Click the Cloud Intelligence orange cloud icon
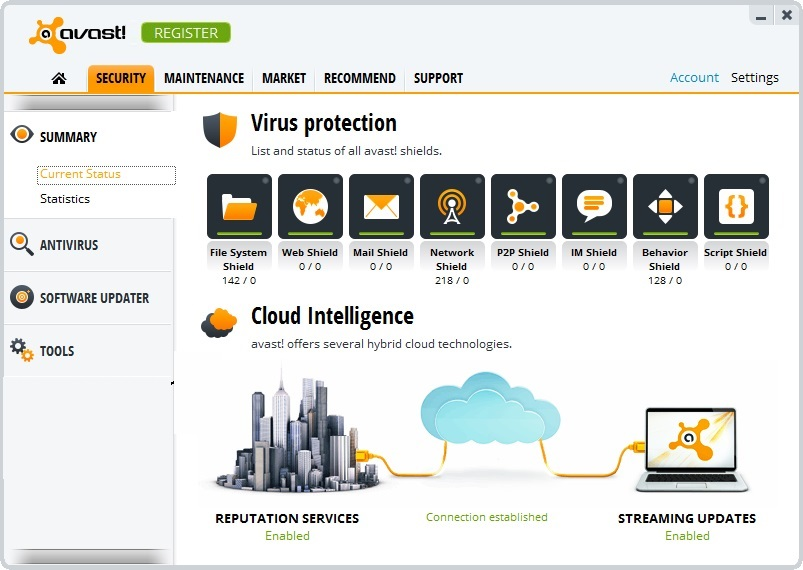The height and width of the screenshot is (570, 803). pos(219,323)
